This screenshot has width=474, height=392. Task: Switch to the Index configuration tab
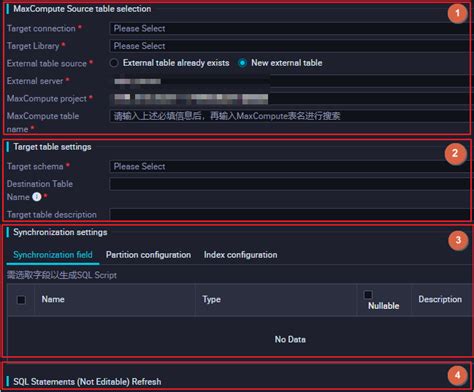240,255
